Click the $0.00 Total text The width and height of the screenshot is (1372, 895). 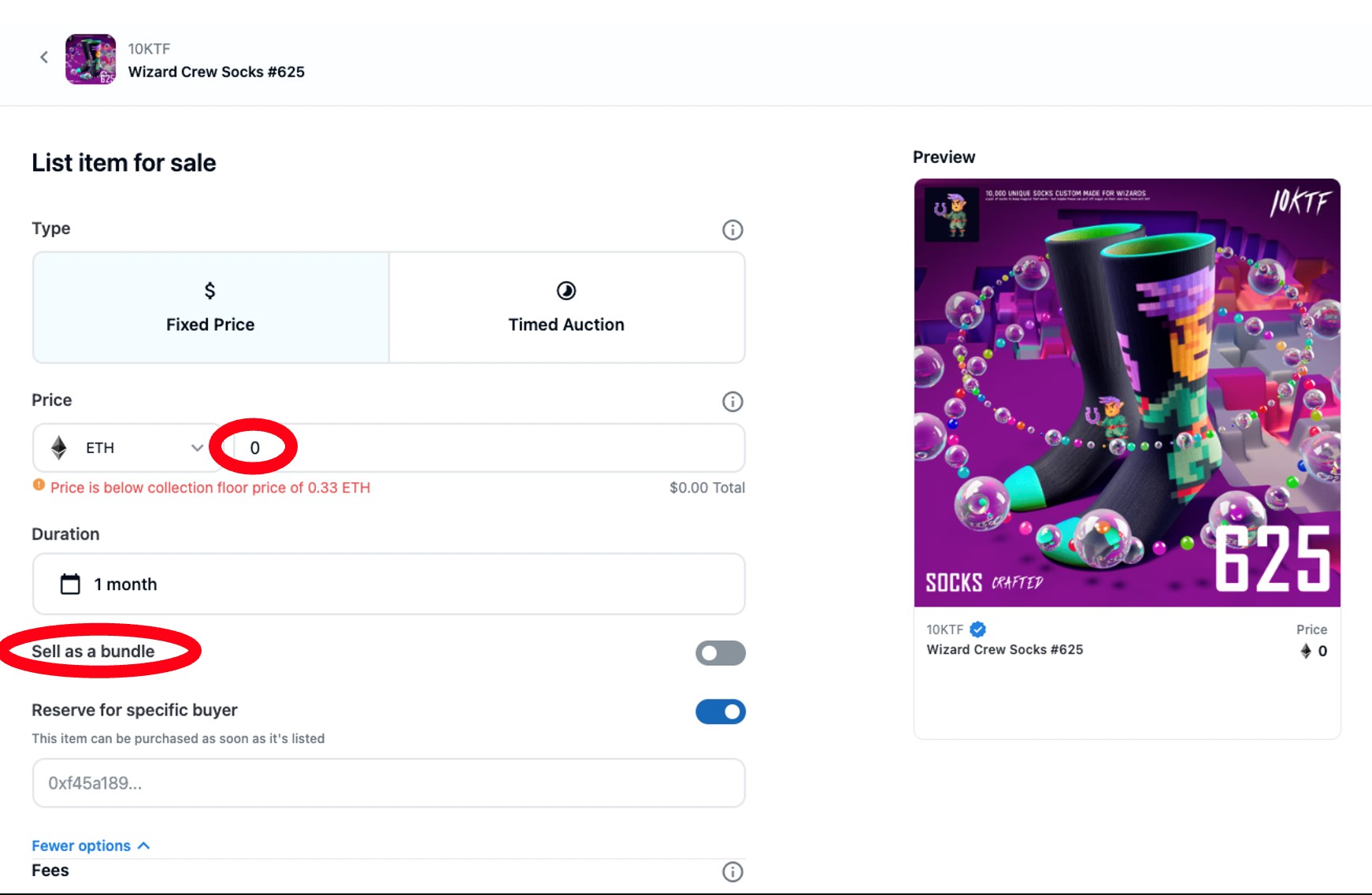click(x=707, y=488)
